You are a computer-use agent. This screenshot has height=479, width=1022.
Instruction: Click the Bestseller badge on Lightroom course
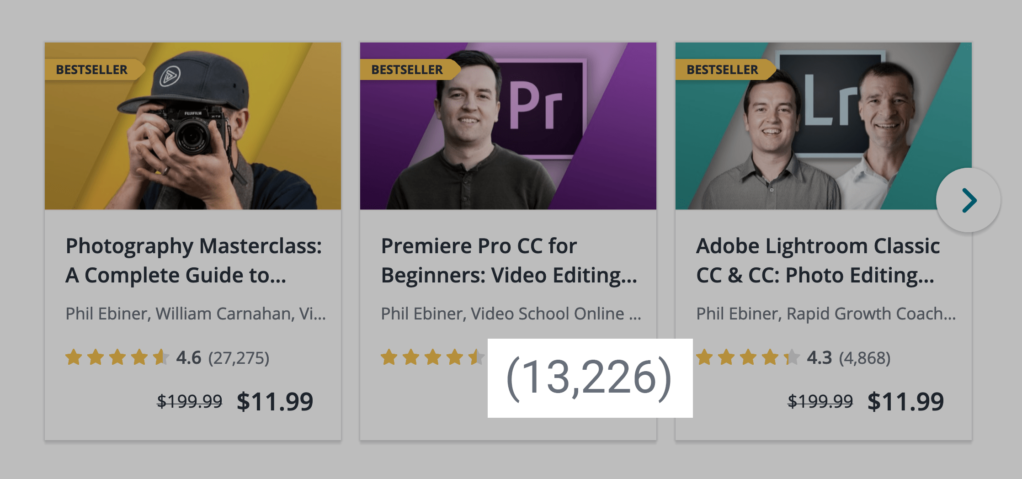click(723, 70)
